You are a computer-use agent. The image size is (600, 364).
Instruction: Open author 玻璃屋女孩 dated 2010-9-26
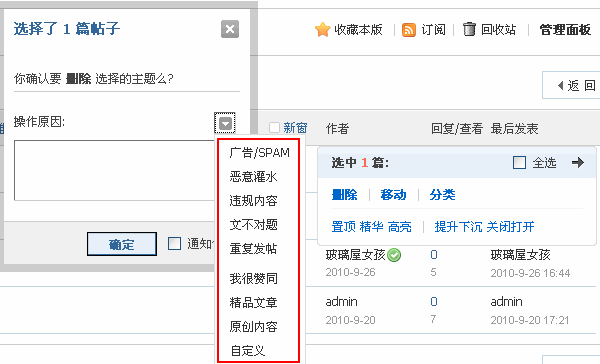tap(355, 255)
